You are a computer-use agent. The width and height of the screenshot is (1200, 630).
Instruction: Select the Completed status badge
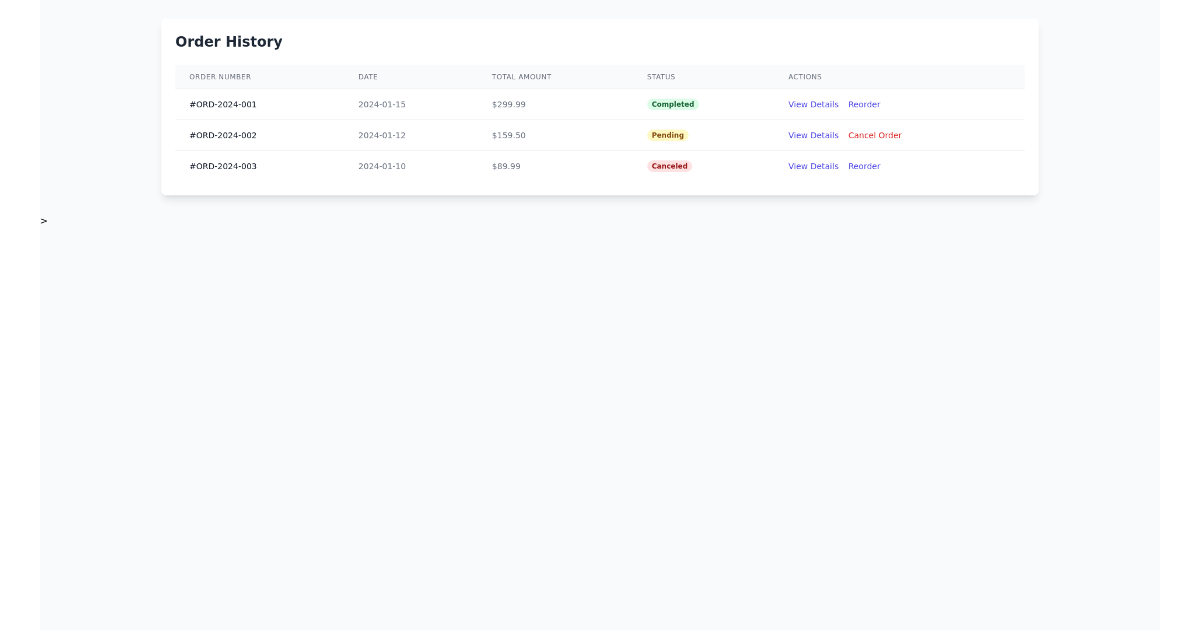pos(671,104)
